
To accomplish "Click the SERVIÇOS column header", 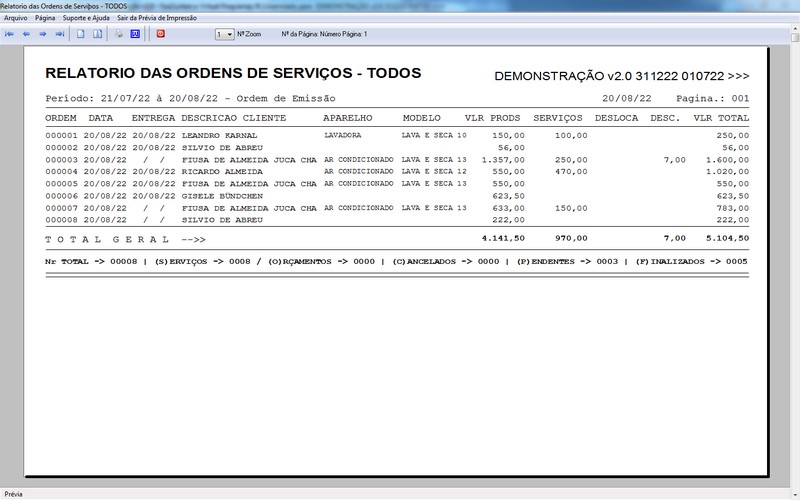I will tap(558, 118).
